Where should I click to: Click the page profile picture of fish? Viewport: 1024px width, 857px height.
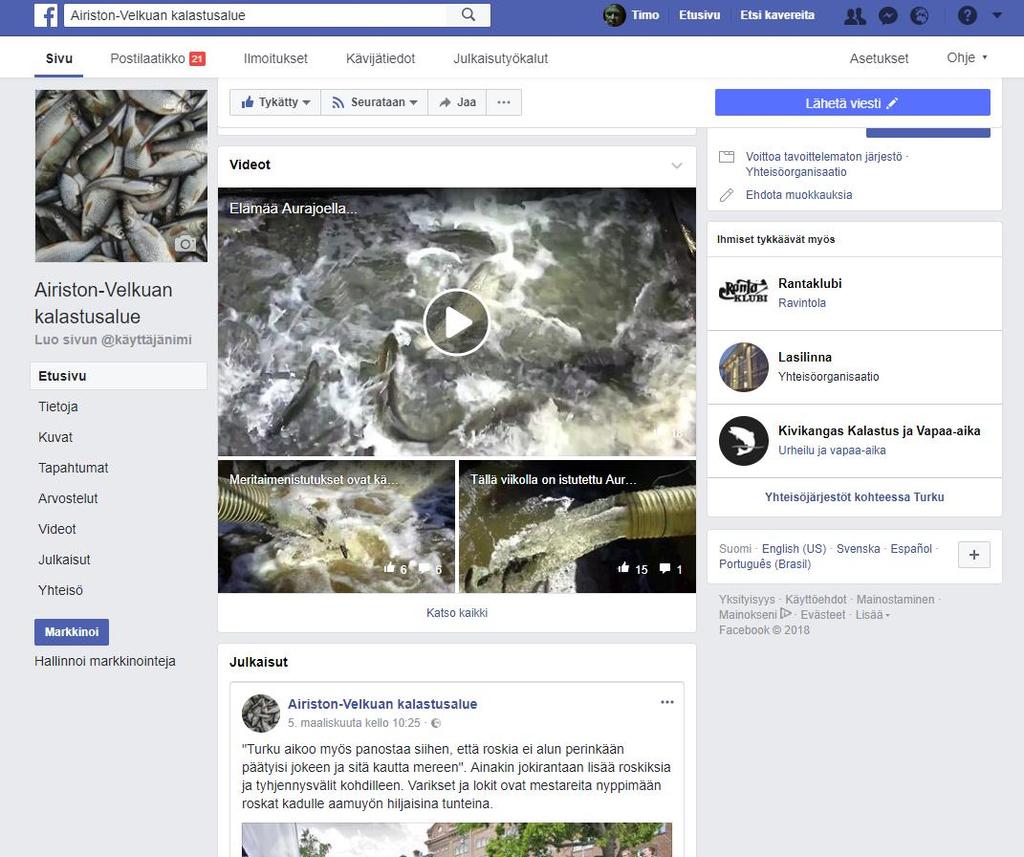[x=121, y=176]
